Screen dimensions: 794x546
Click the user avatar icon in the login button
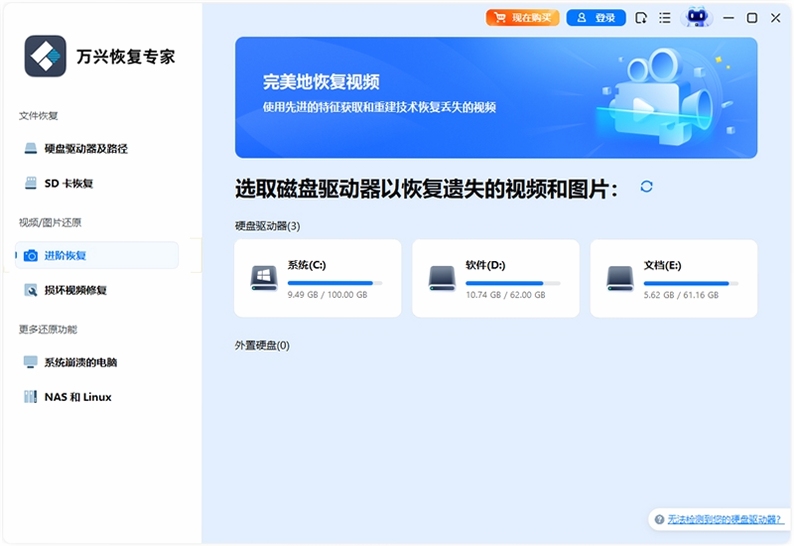(582, 18)
